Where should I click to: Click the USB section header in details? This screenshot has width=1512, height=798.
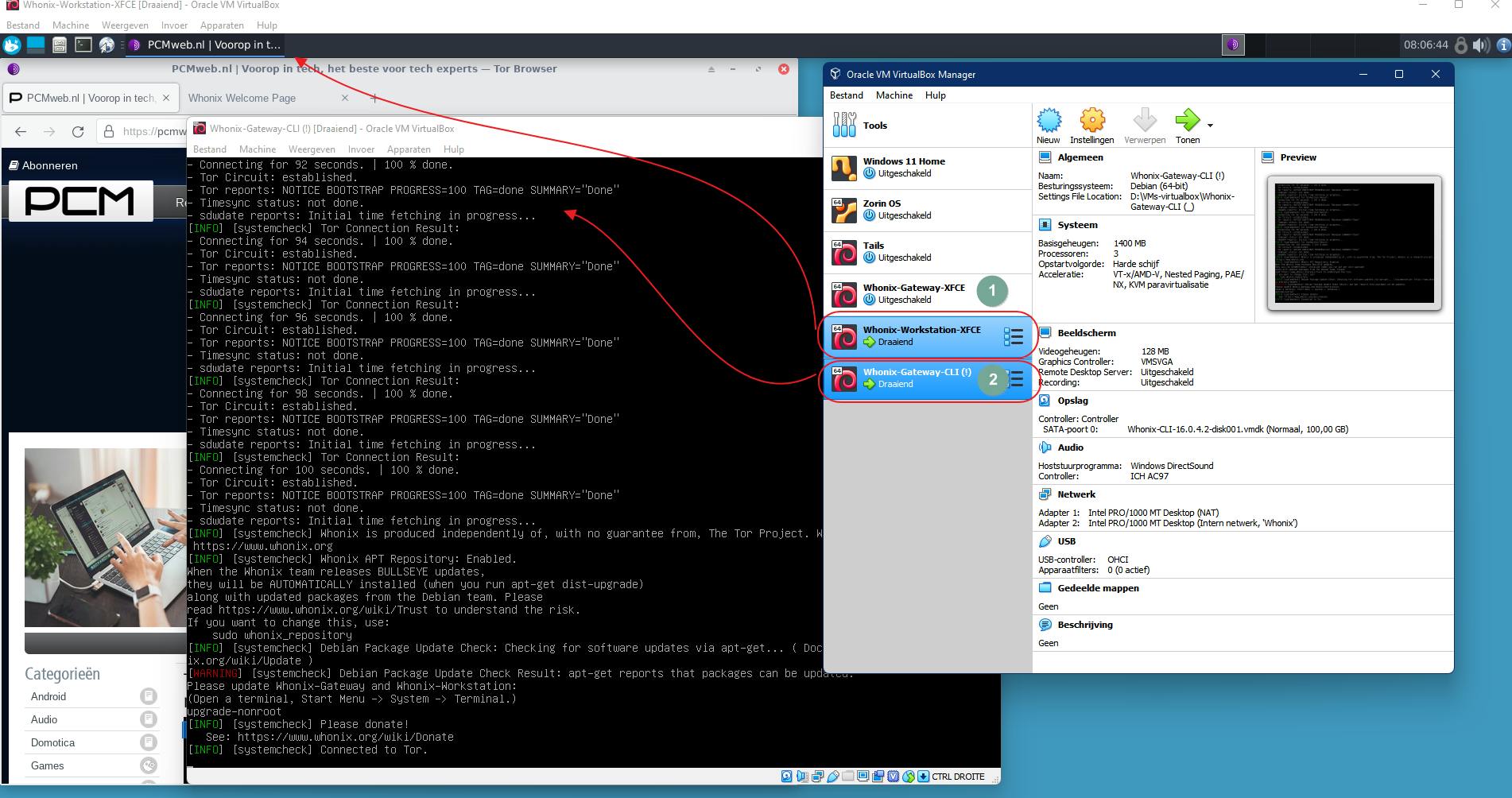tap(1066, 541)
